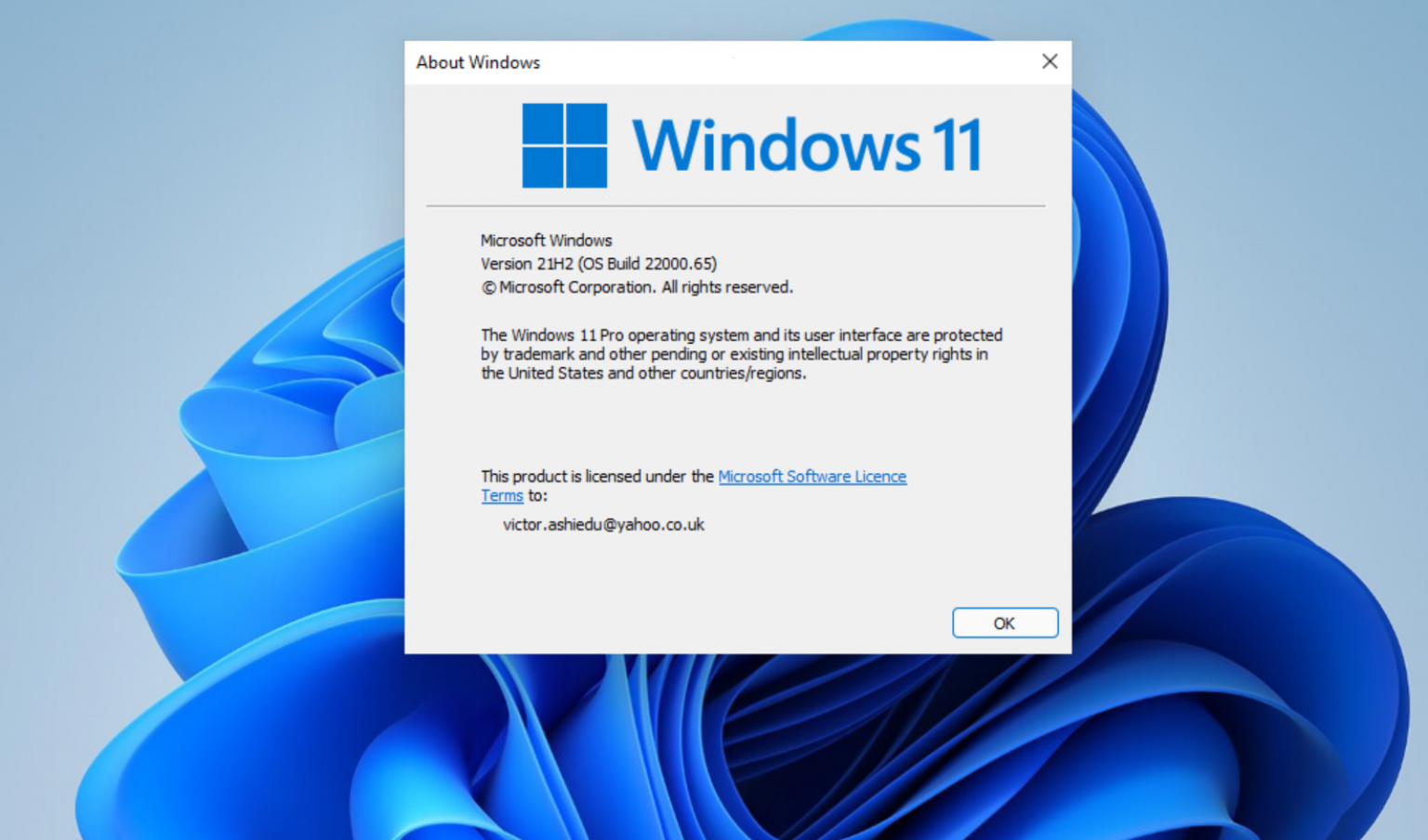Click the This product is licensed text

595,476
